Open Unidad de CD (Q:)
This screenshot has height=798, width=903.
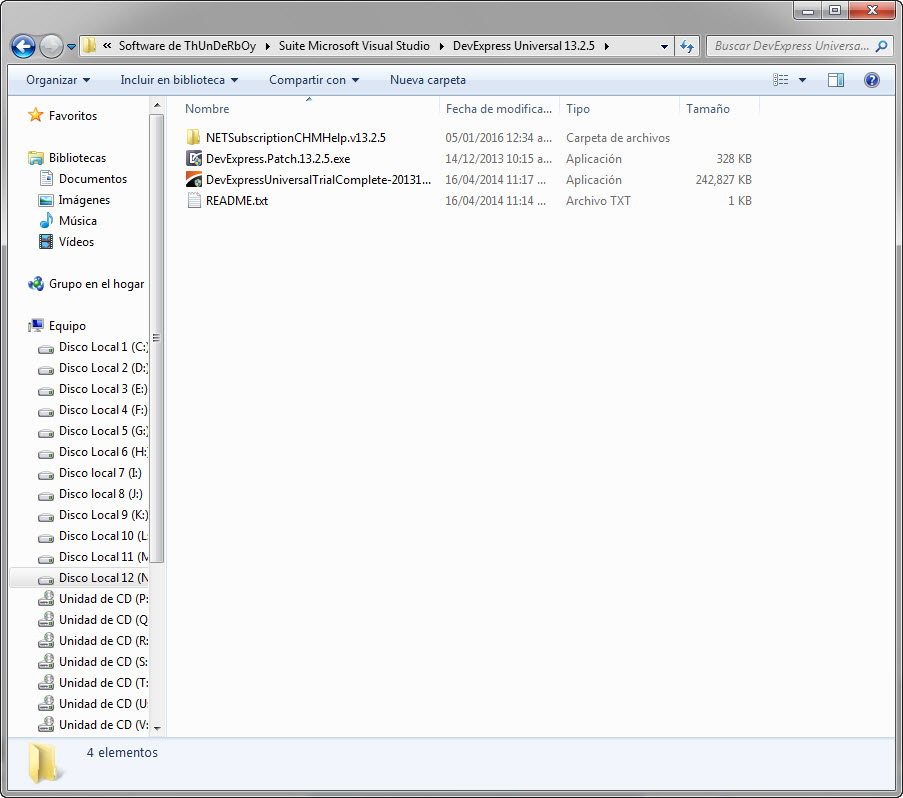[103, 620]
